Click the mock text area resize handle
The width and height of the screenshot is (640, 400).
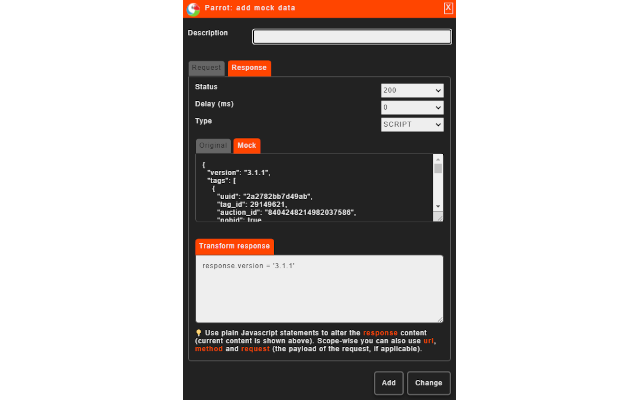click(x=438, y=217)
